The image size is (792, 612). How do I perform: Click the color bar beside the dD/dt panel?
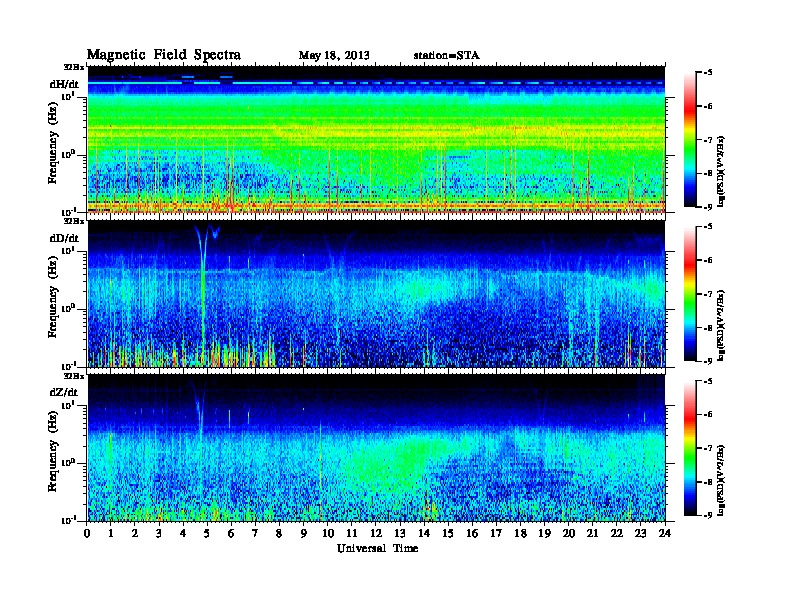pos(690,294)
